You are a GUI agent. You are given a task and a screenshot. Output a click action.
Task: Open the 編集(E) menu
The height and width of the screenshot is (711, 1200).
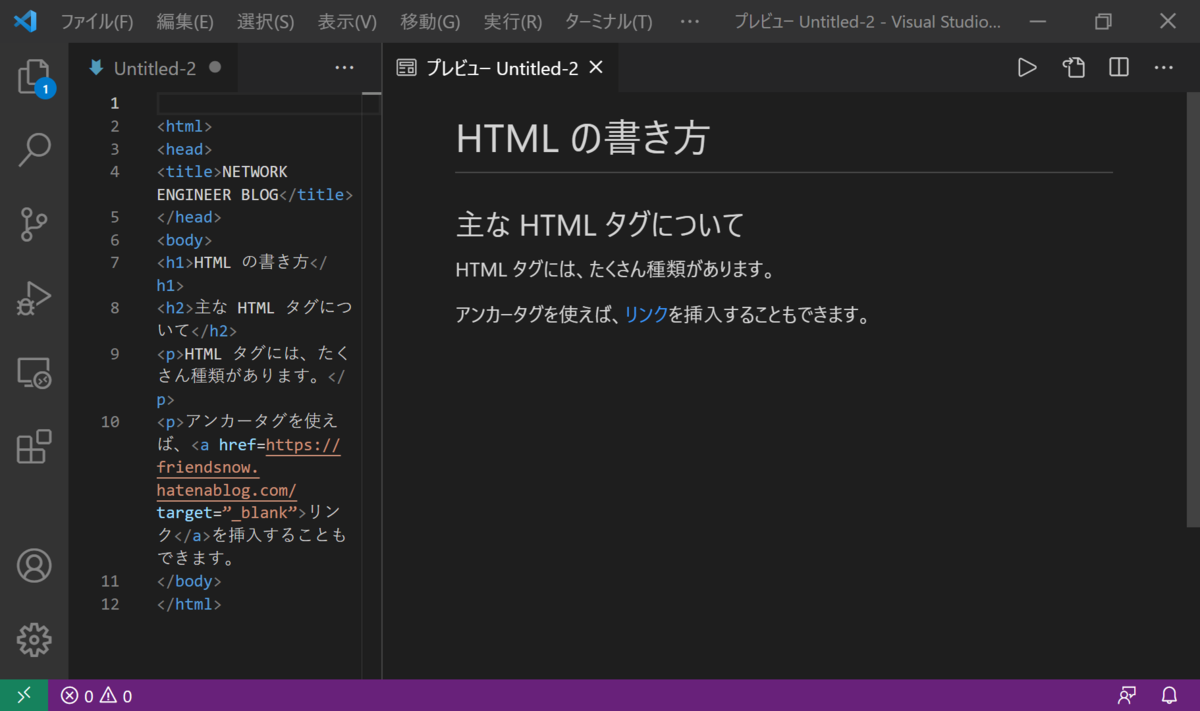tap(185, 21)
